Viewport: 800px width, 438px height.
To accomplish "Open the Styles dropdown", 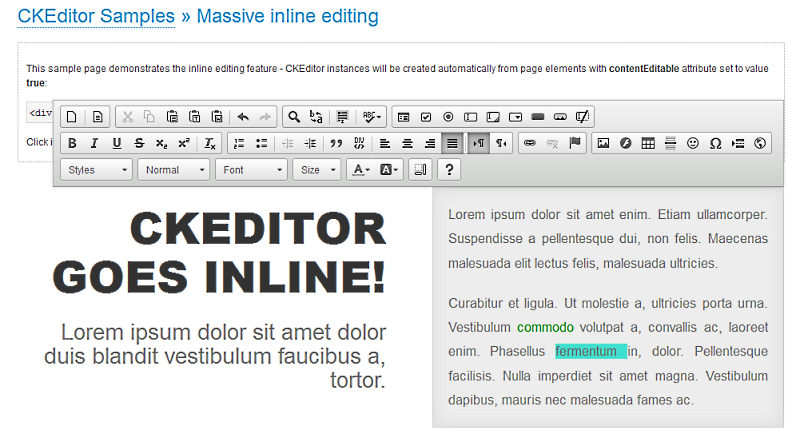I will tap(97, 170).
